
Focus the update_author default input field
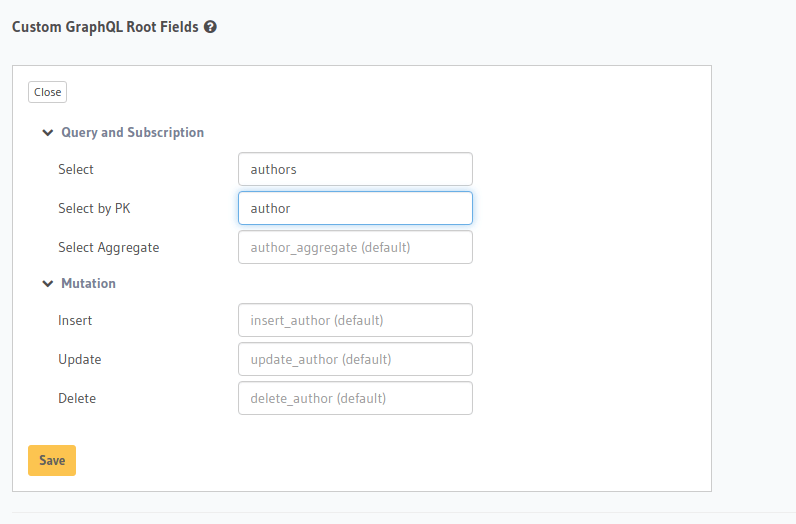click(x=355, y=359)
